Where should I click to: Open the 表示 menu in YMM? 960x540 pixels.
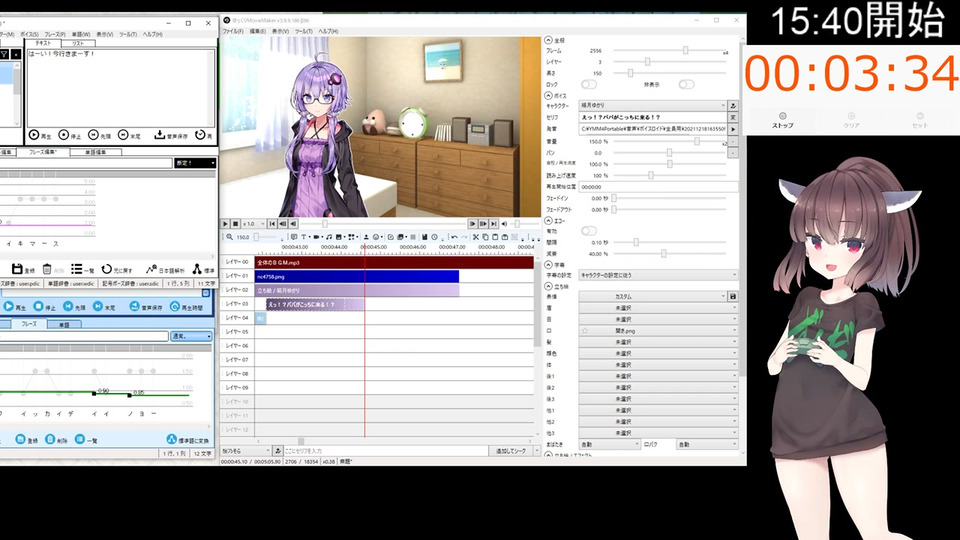pyautogui.click(x=280, y=31)
